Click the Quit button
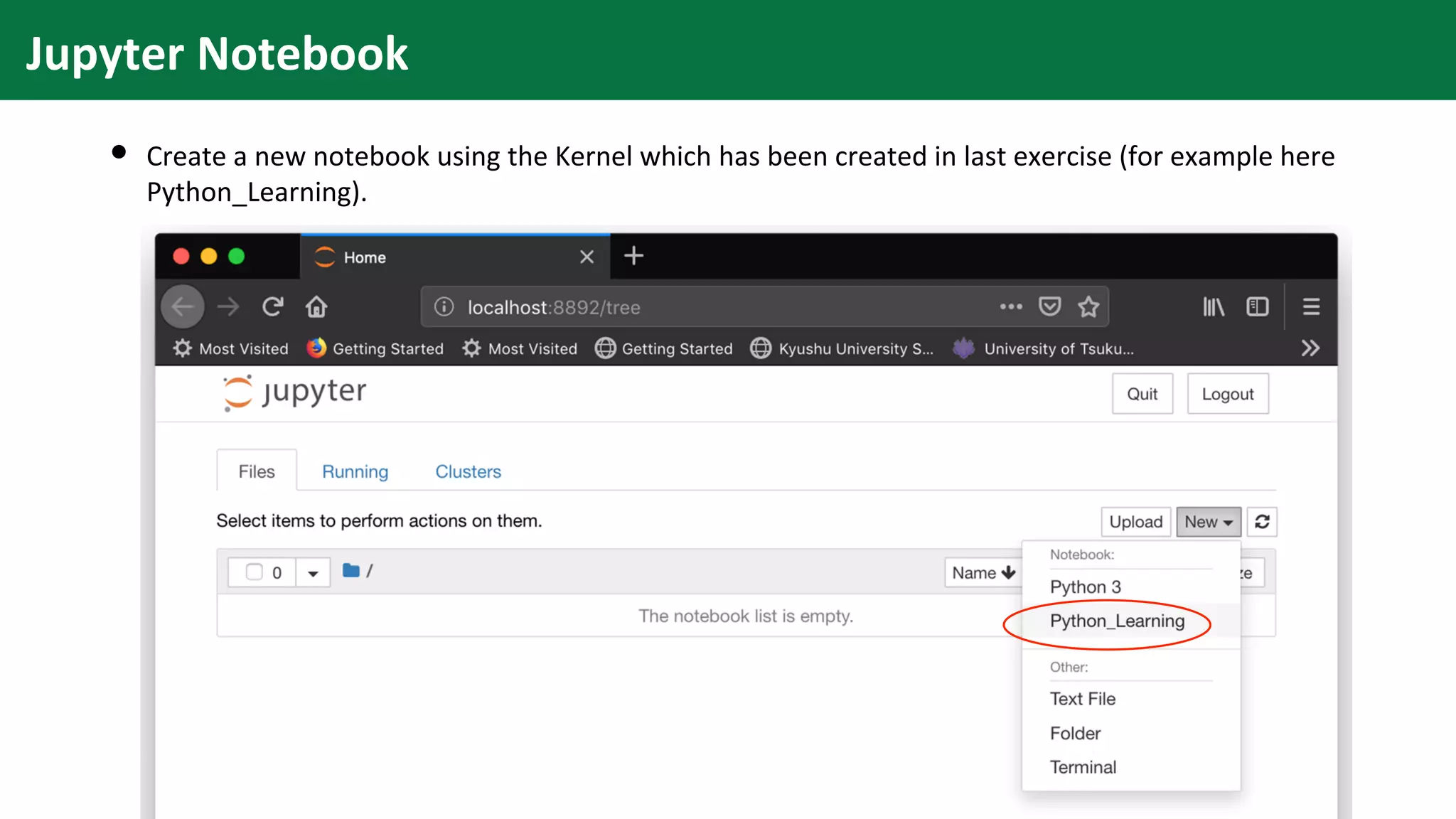1456x819 pixels. point(1142,394)
